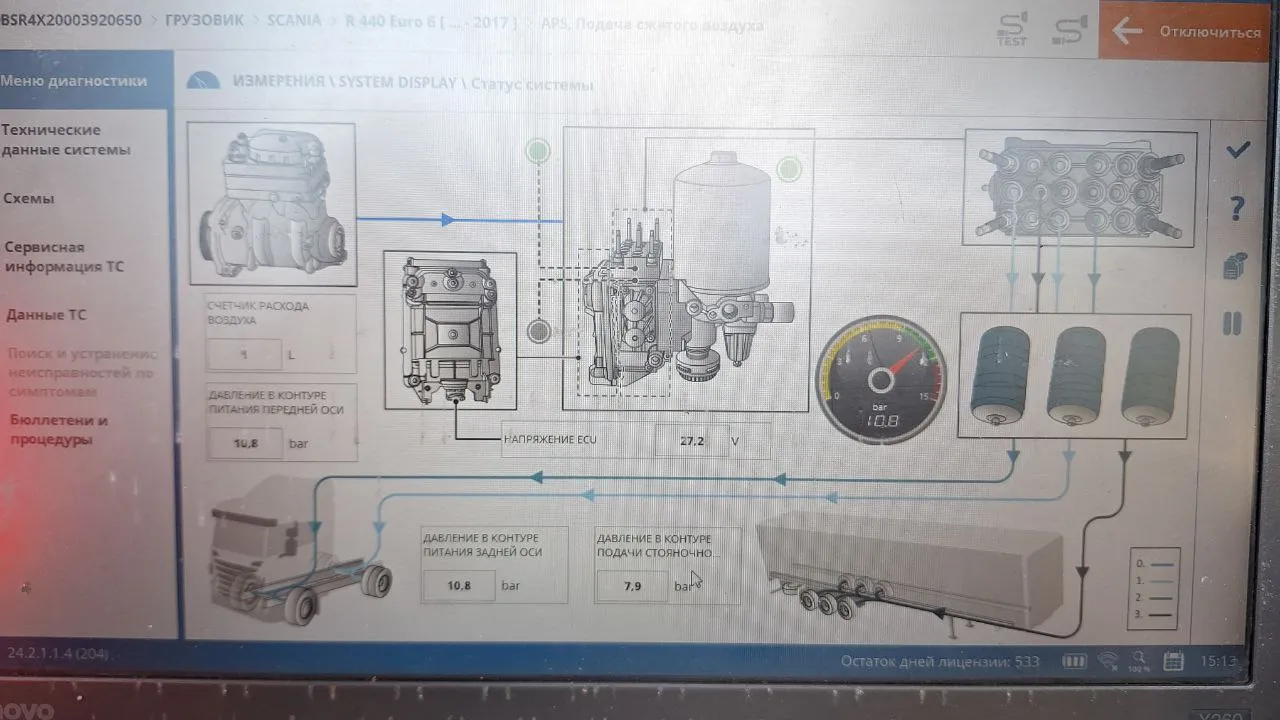This screenshot has width=1280, height=720.
Task: Click the copy report icon in right sidebar
Action: pyautogui.click(x=1235, y=266)
